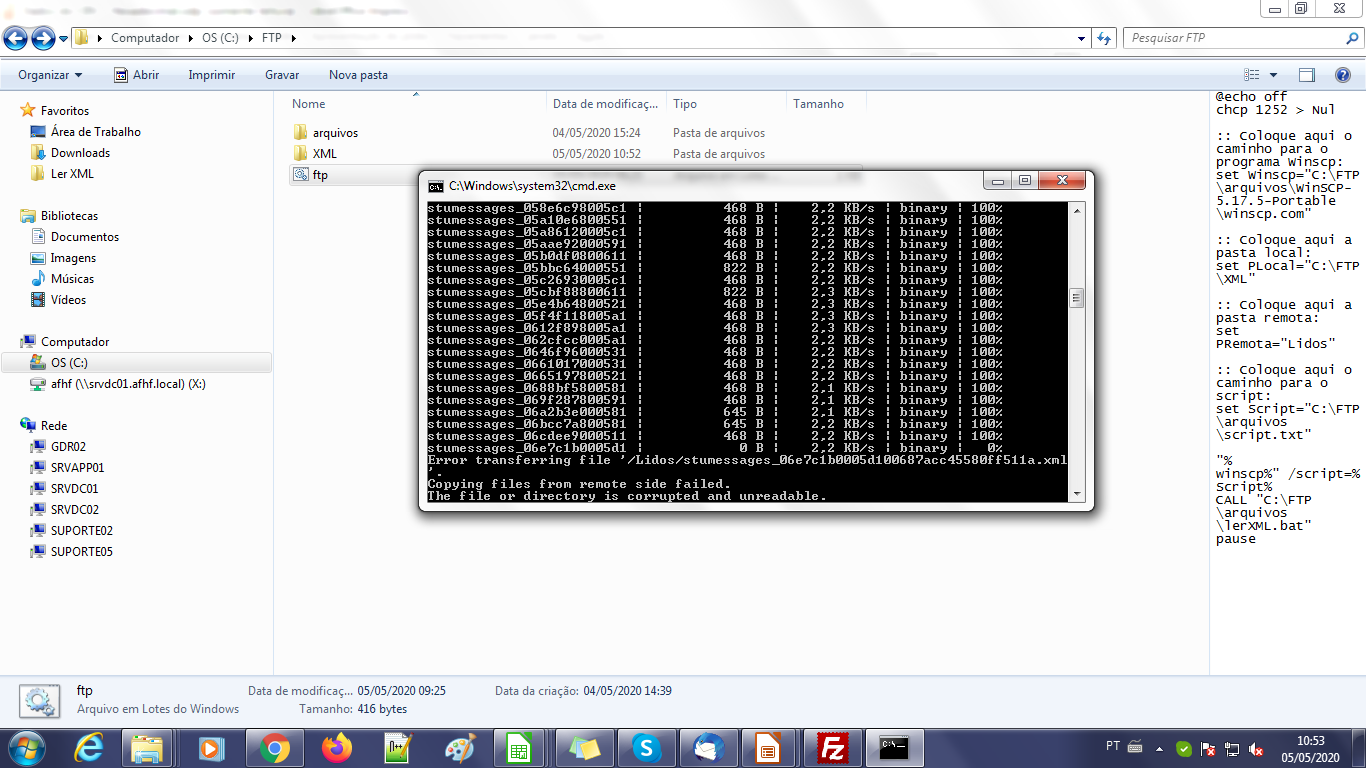Open network computer SUPORTE02
Image resolution: width=1366 pixels, height=768 pixels.
pos(81,531)
